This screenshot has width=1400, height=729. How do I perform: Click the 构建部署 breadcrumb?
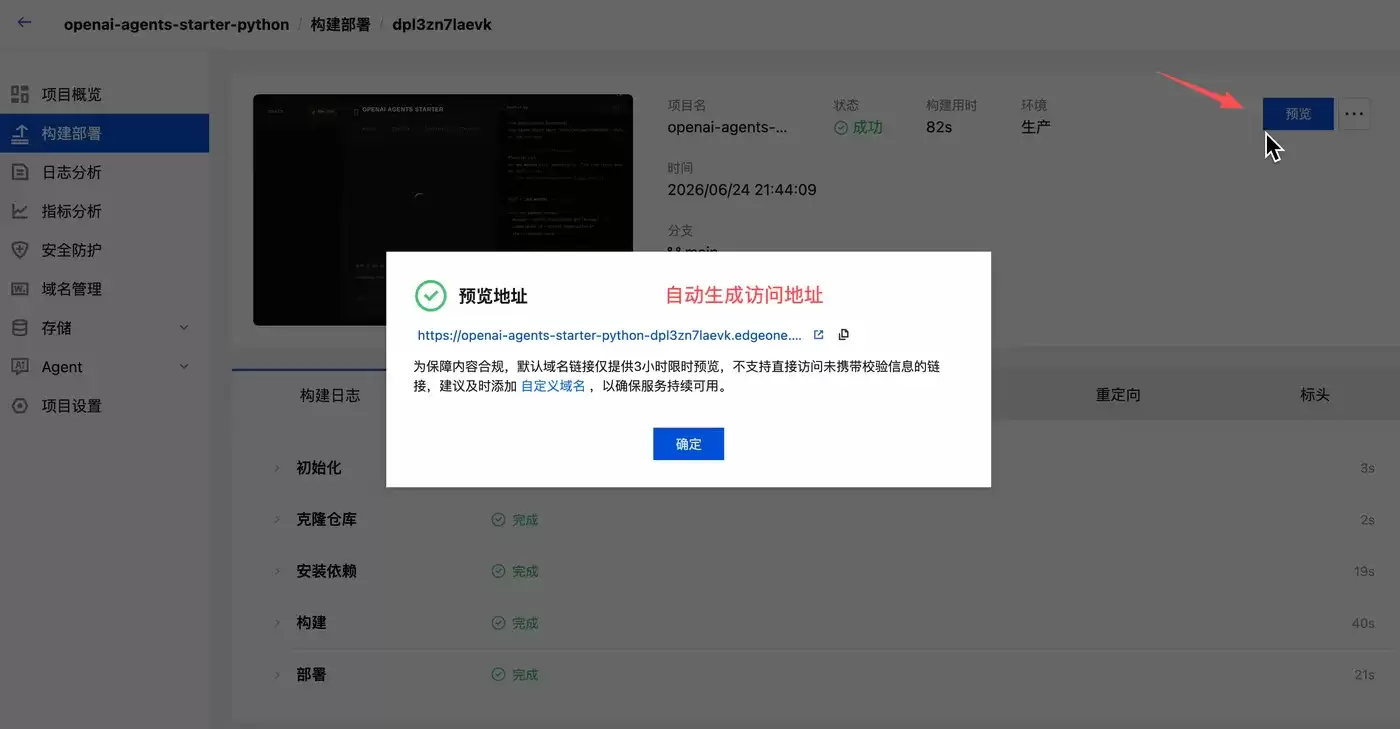tap(341, 24)
